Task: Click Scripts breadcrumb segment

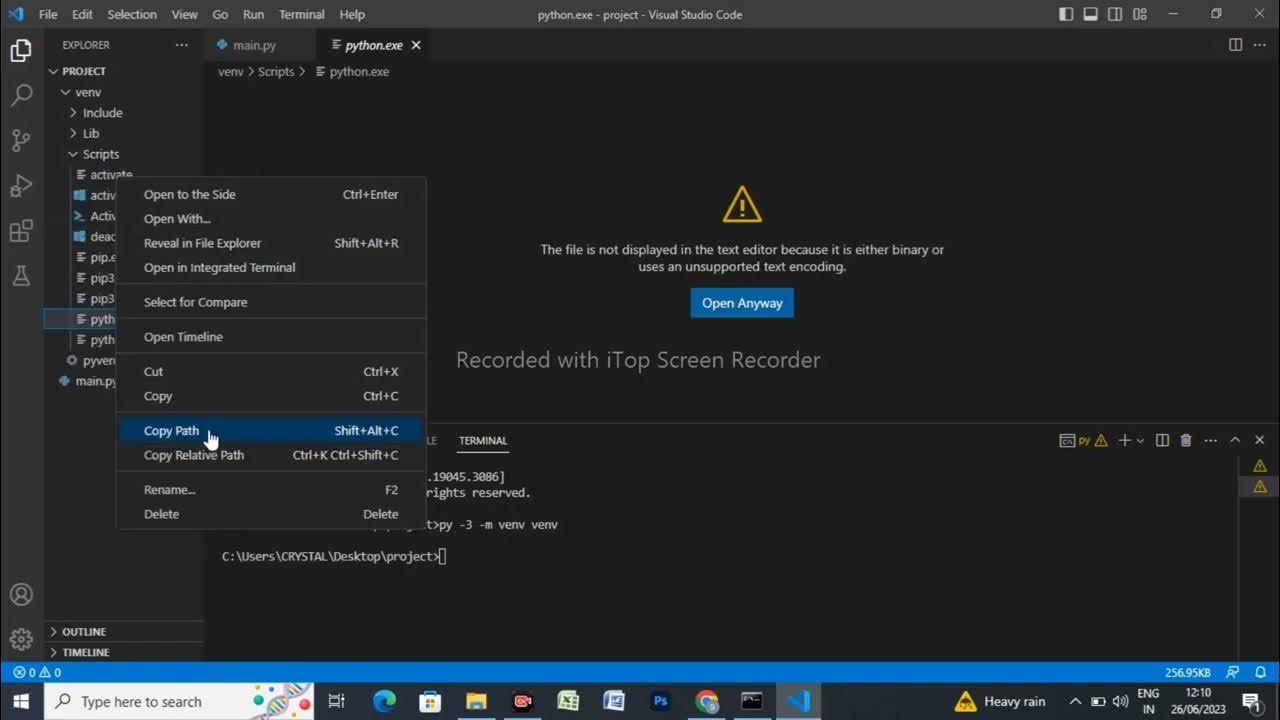Action: pos(276,72)
